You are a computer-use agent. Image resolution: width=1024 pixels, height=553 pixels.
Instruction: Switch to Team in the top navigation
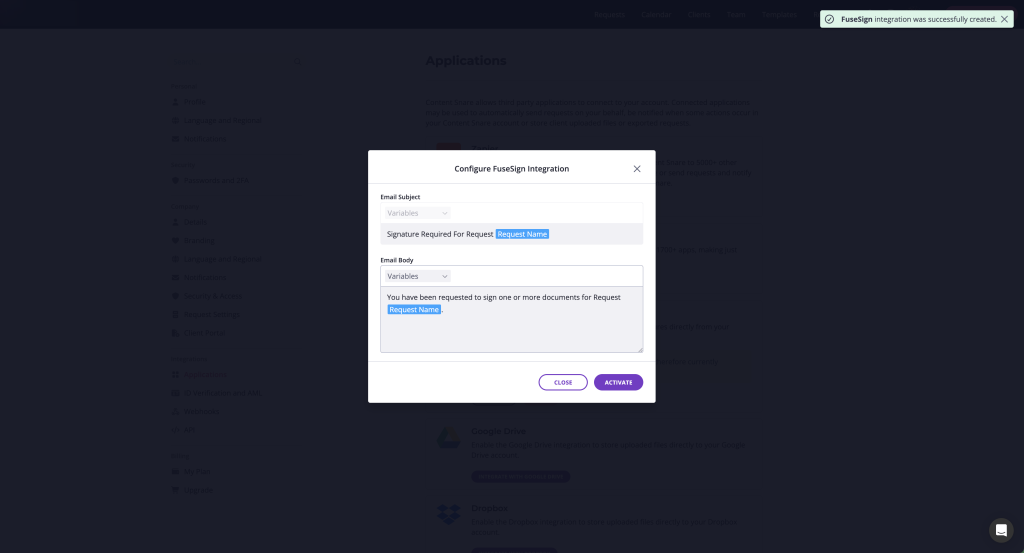[x=736, y=14]
